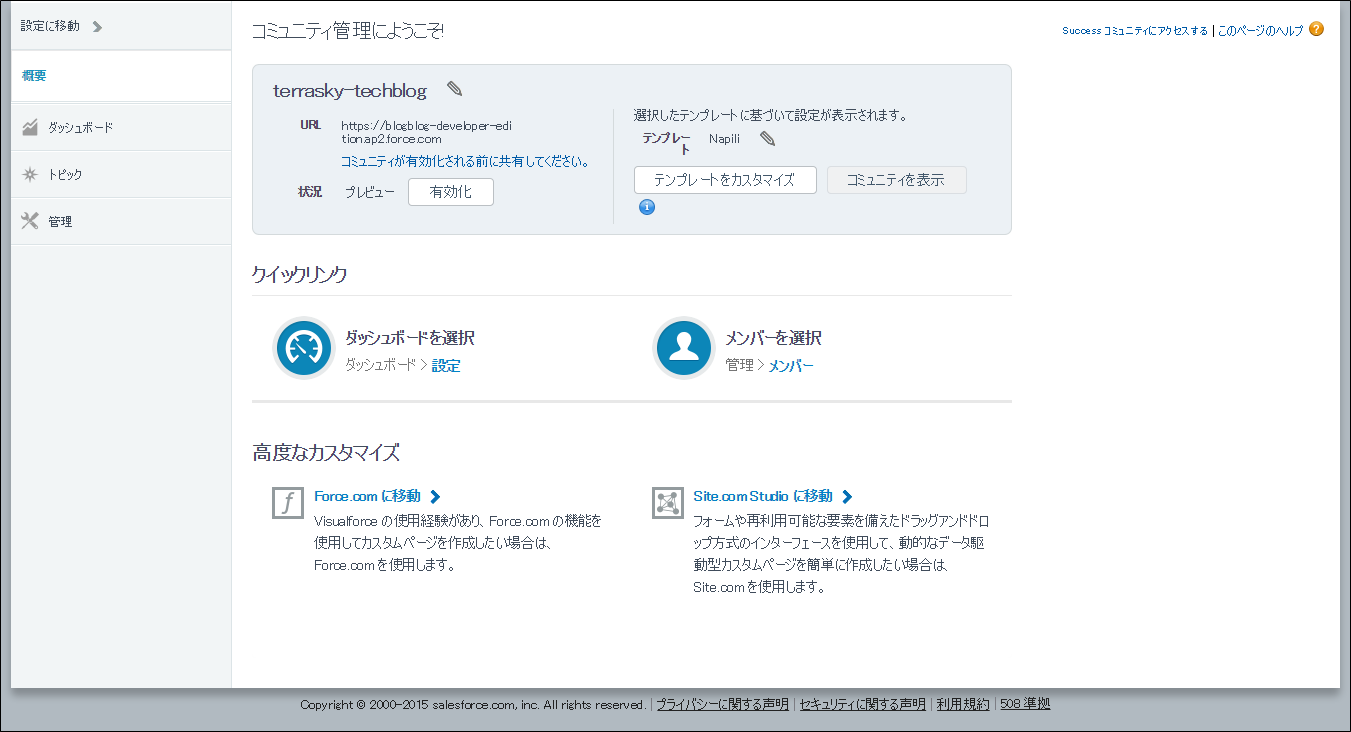This screenshot has width=1351, height=732.
Task: Open the 概要 sidebar tab
Action: click(x=121, y=76)
